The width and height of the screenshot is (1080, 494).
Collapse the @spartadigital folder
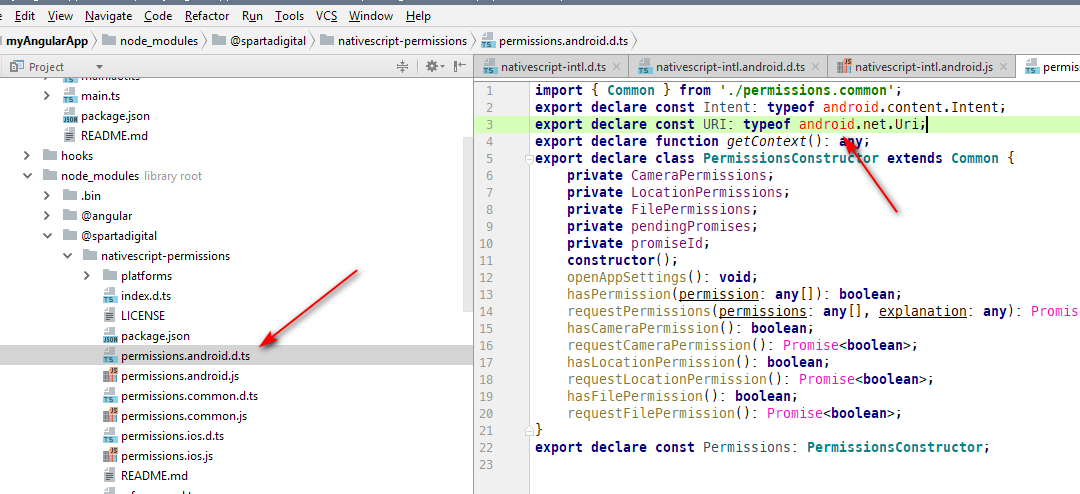[47, 236]
